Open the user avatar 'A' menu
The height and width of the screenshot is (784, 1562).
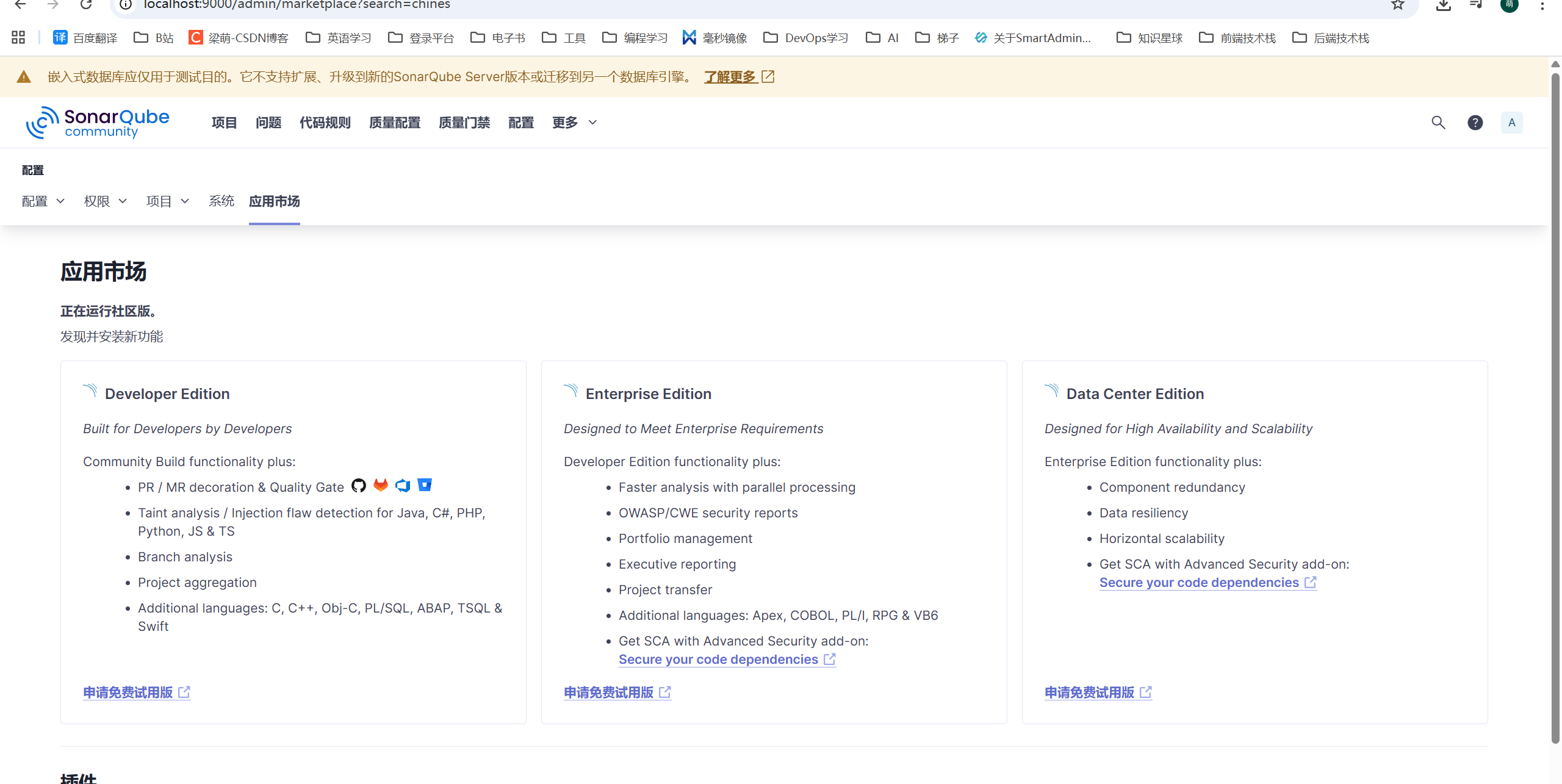(1511, 123)
